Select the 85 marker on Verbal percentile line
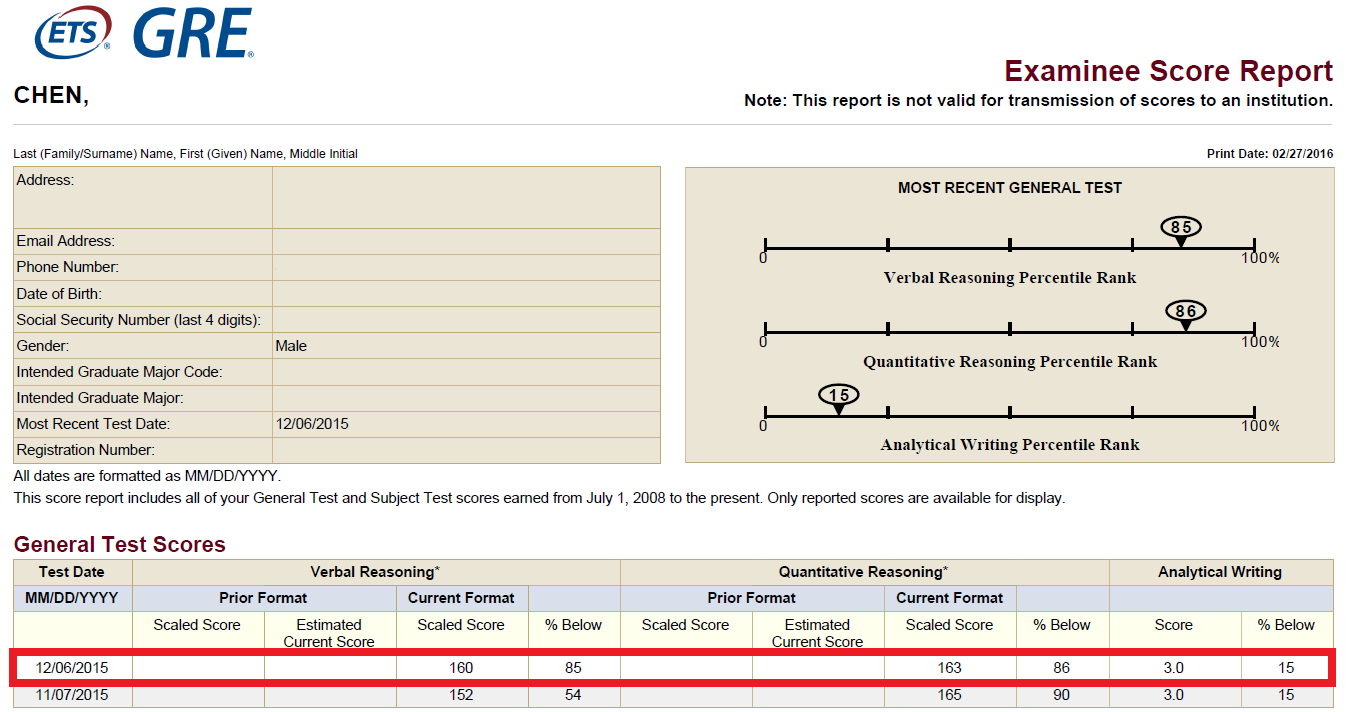 click(x=1181, y=231)
